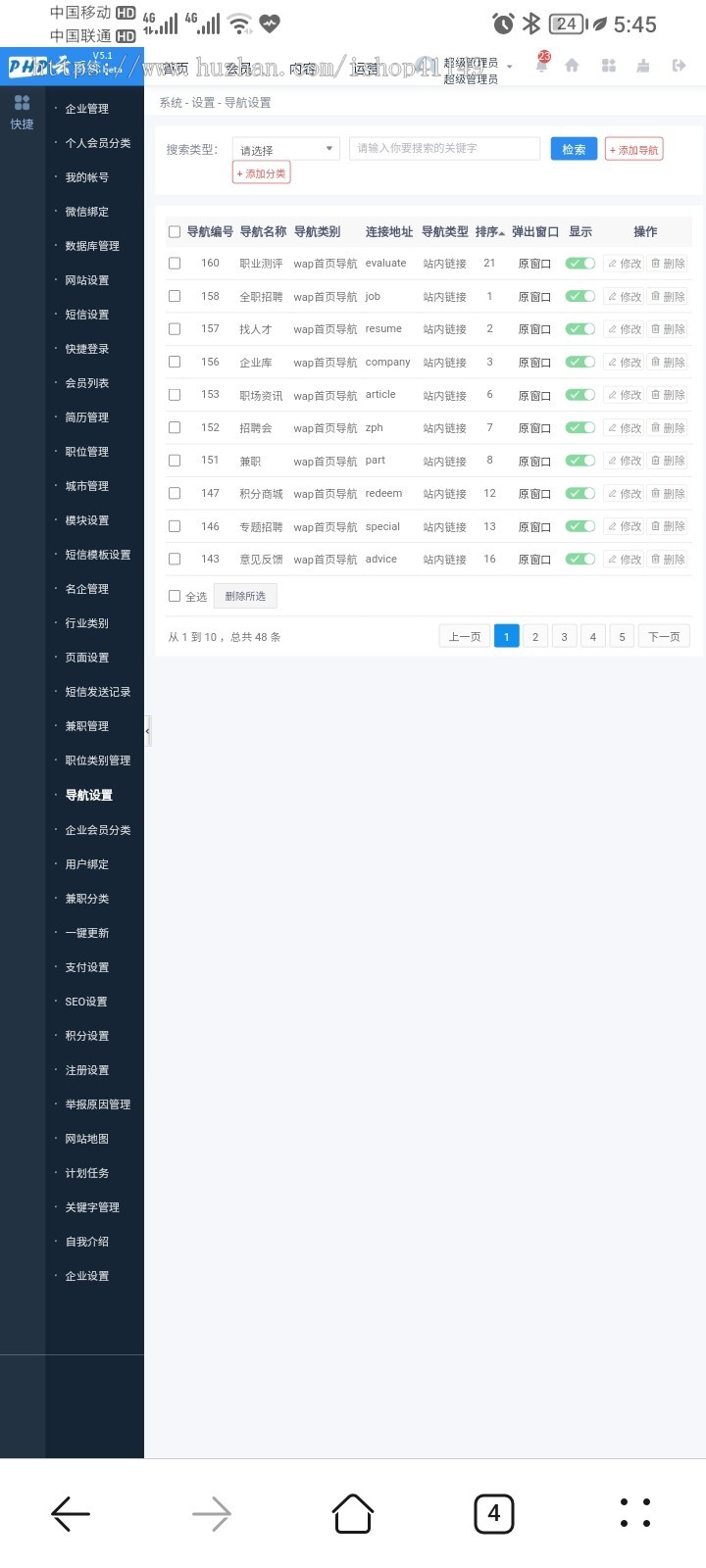Click 删除 for the 兼职 row
The width and height of the screenshot is (706, 1568).
[x=668, y=461]
